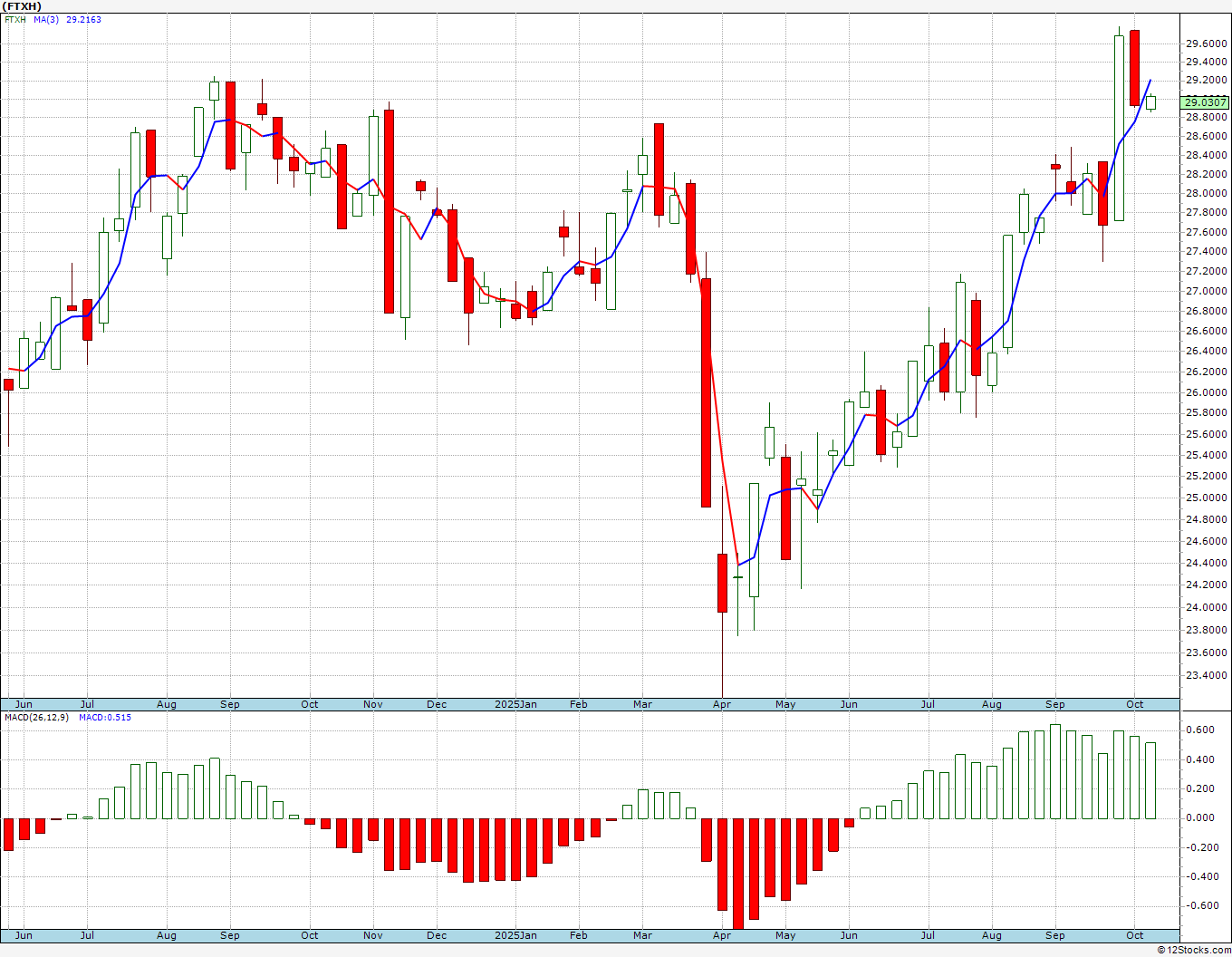Click the 24.0000 price axis label

[x=1206, y=607]
